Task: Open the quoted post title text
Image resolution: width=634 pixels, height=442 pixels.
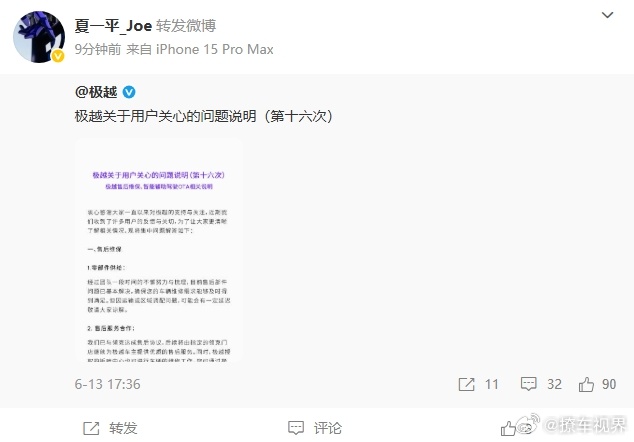Action: click(x=204, y=116)
